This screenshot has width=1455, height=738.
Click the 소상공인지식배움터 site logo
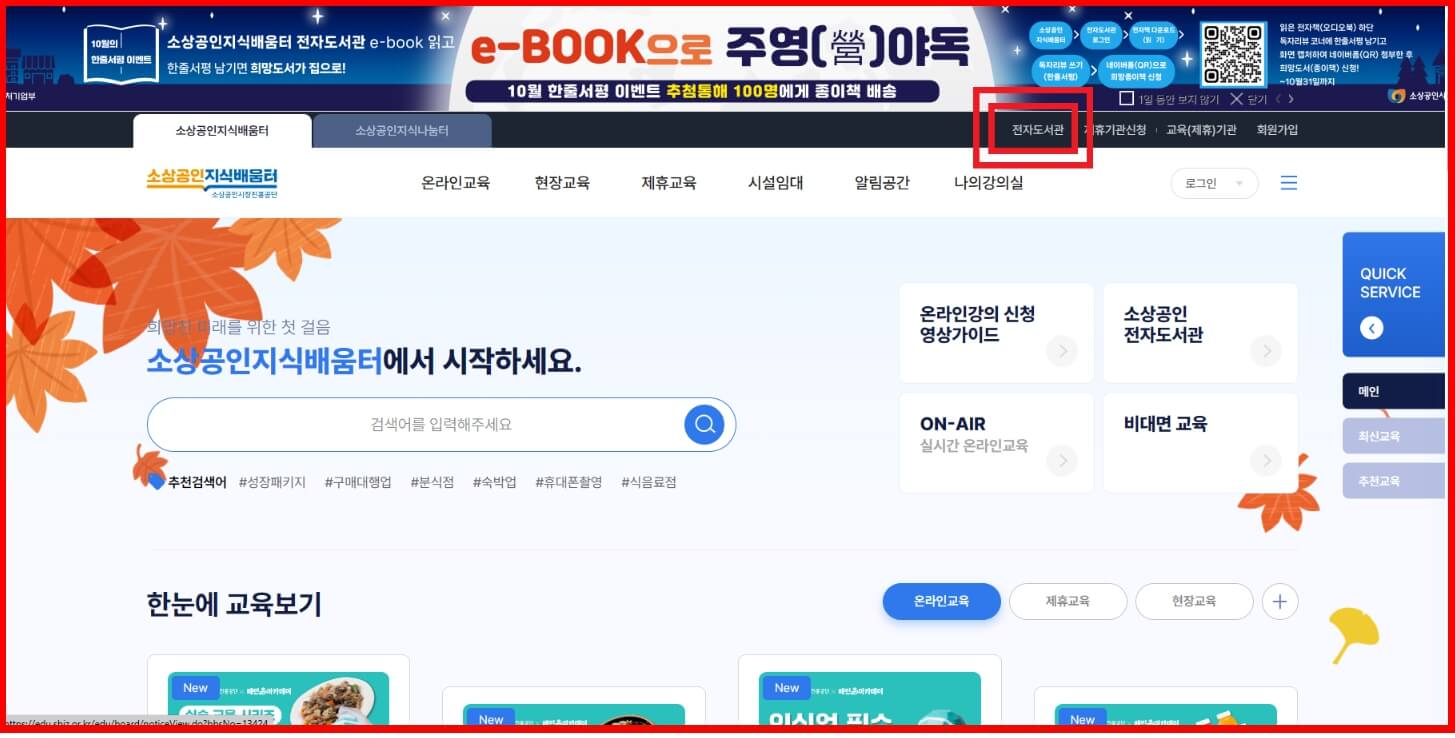coord(212,182)
